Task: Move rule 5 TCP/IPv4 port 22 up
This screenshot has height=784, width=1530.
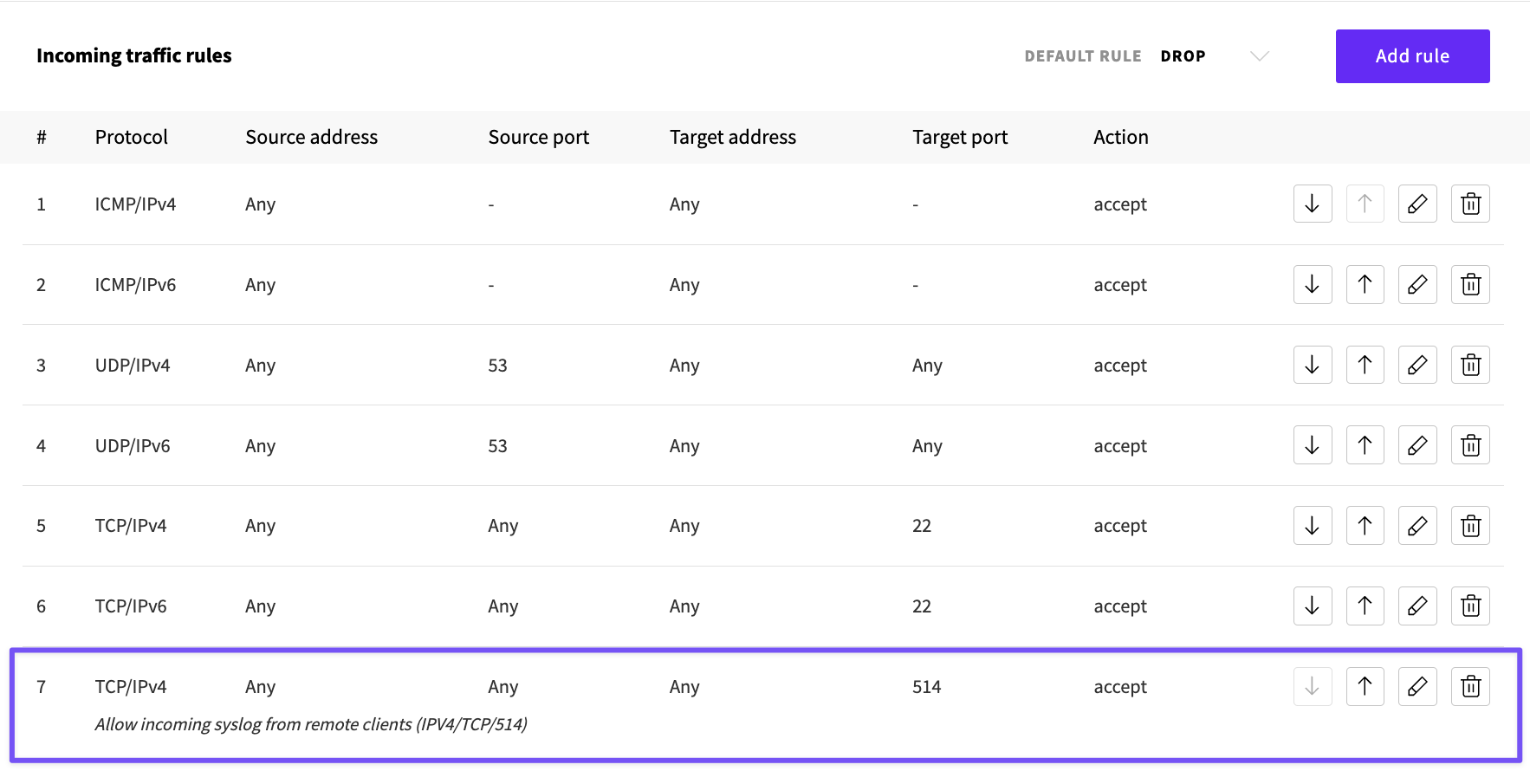Action: pos(1365,525)
